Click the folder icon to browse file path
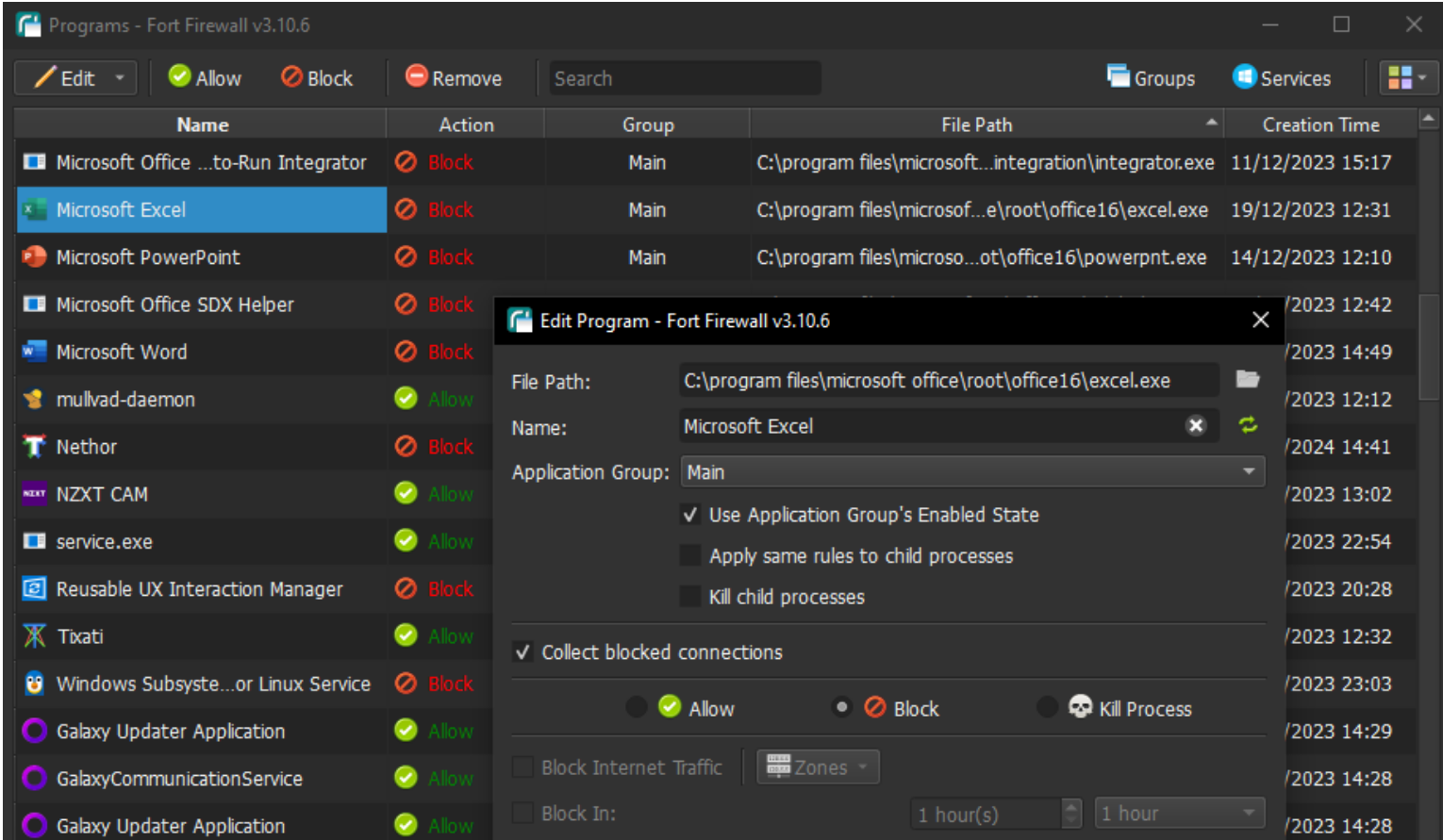 pos(1247,380)
